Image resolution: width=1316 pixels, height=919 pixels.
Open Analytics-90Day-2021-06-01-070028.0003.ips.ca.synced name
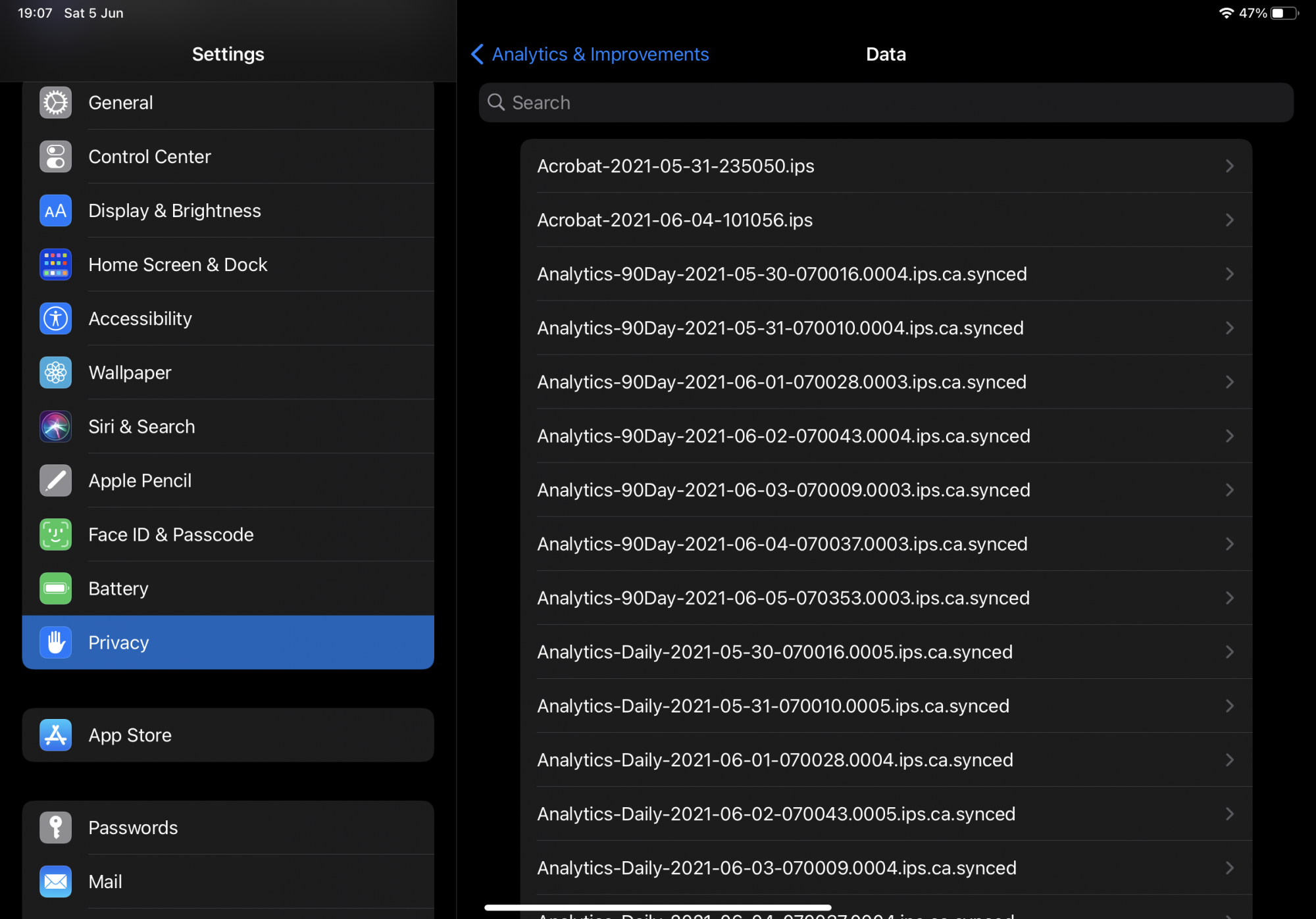tap(782, 382)
